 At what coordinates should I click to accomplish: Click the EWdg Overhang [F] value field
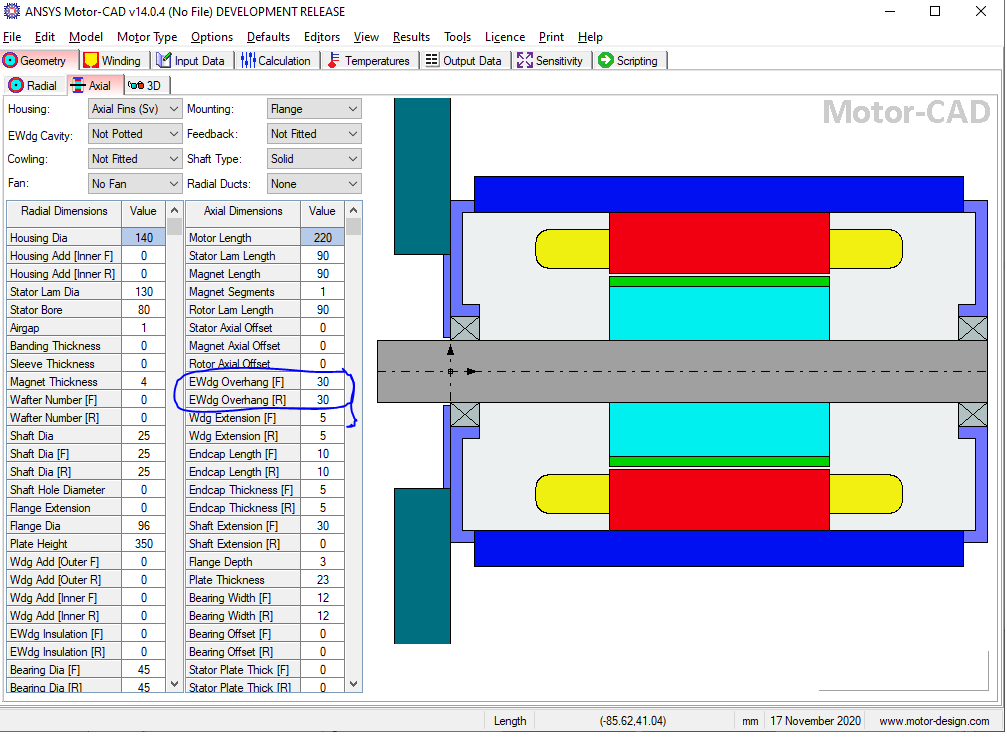(322, 382)
